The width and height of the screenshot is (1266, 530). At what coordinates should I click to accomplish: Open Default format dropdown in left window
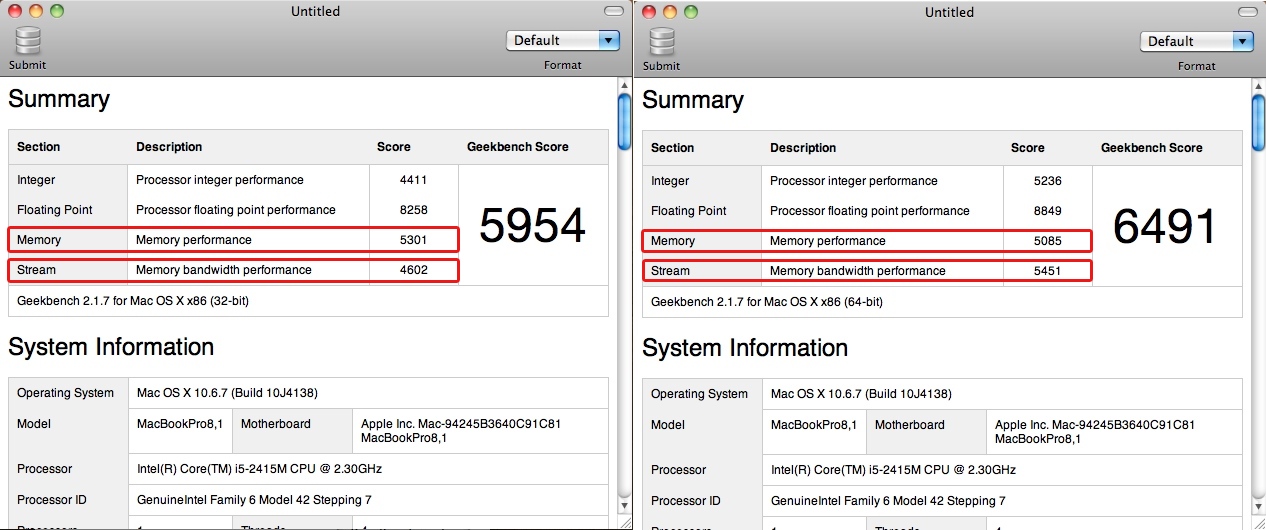564,40
